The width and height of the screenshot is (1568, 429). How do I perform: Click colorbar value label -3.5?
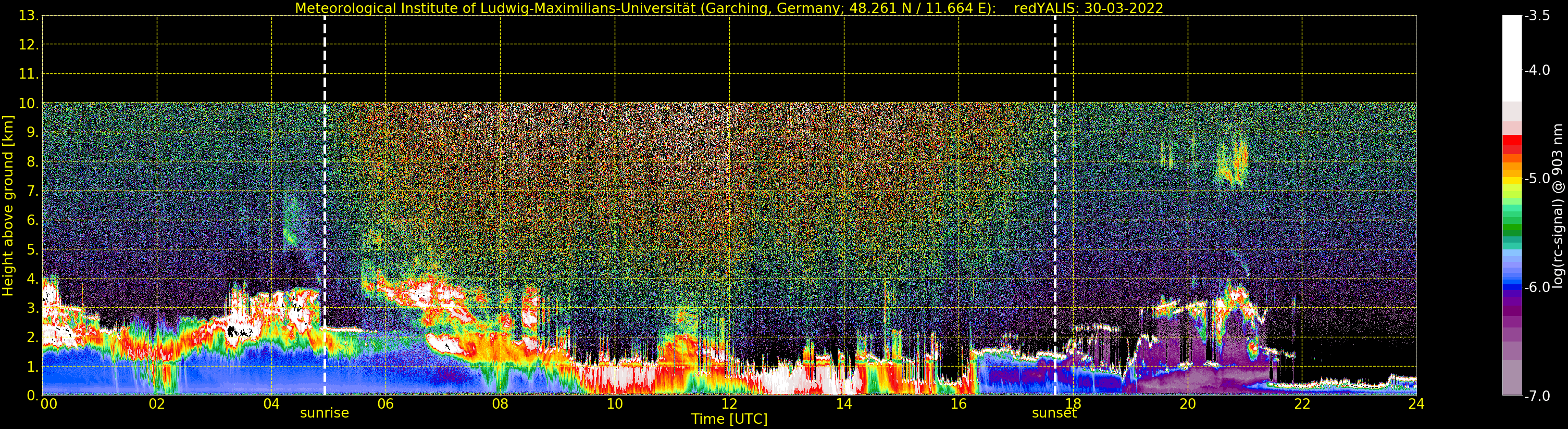click(x=1537, y=16)
